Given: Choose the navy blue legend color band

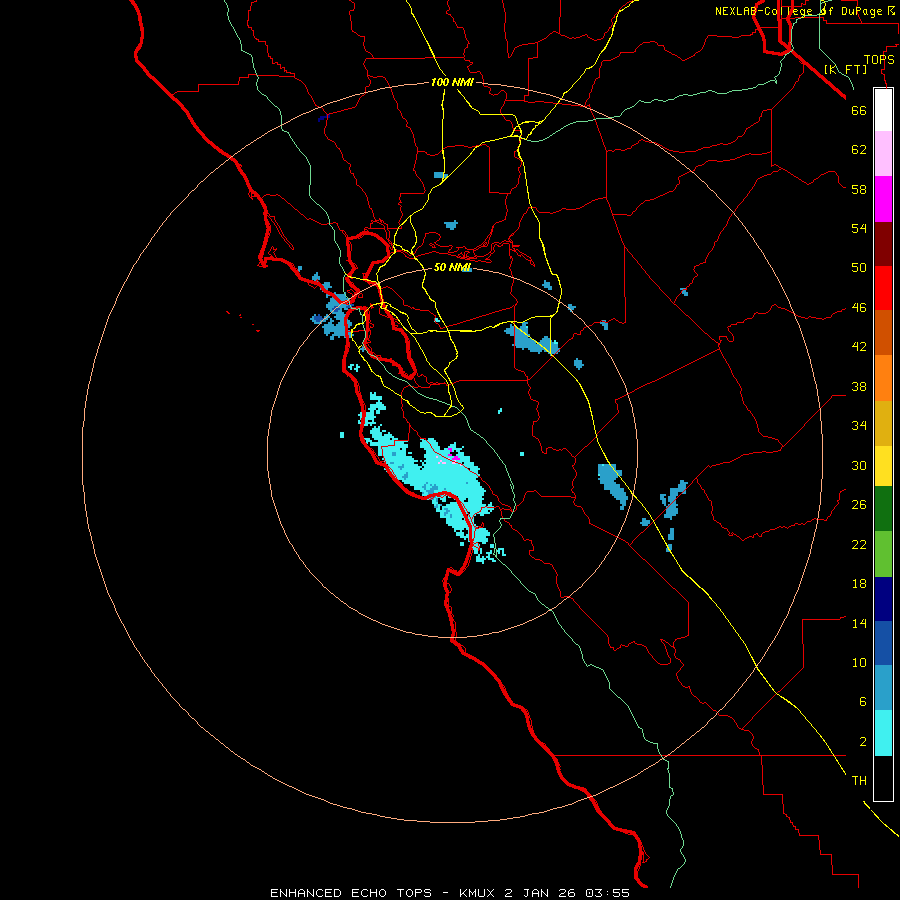Looking at the screenshot, I should coord(883,599).
